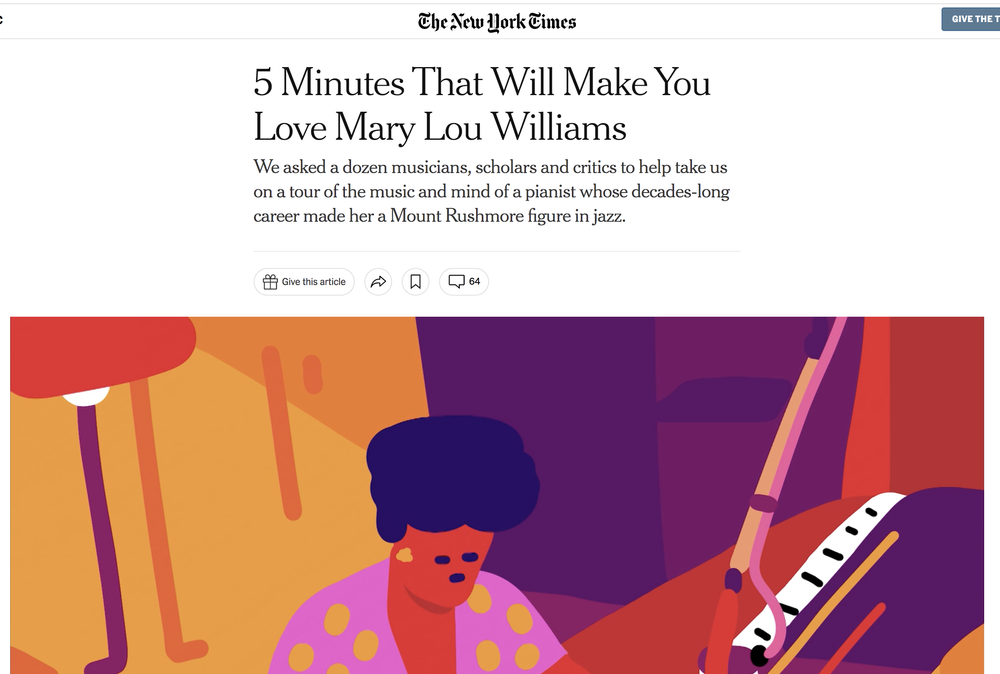Open the pianist illustration image
The height and width of the screenshot is (674, 1000).
tap(497, 495)
